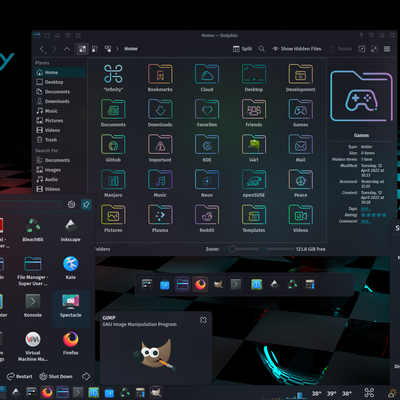Viewport: 400px width, 400px height.
Task: Toggle Split view in Dolphin
Action: 242,49
